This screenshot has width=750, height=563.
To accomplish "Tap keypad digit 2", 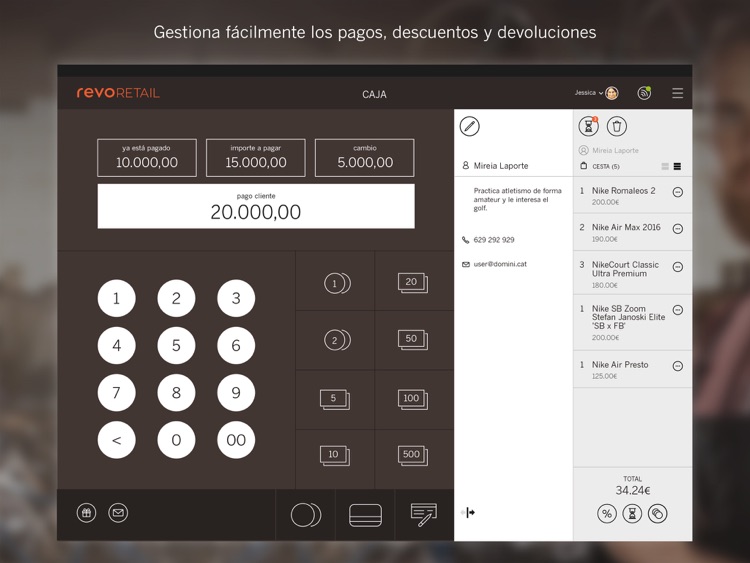I will tap(176, 298).
